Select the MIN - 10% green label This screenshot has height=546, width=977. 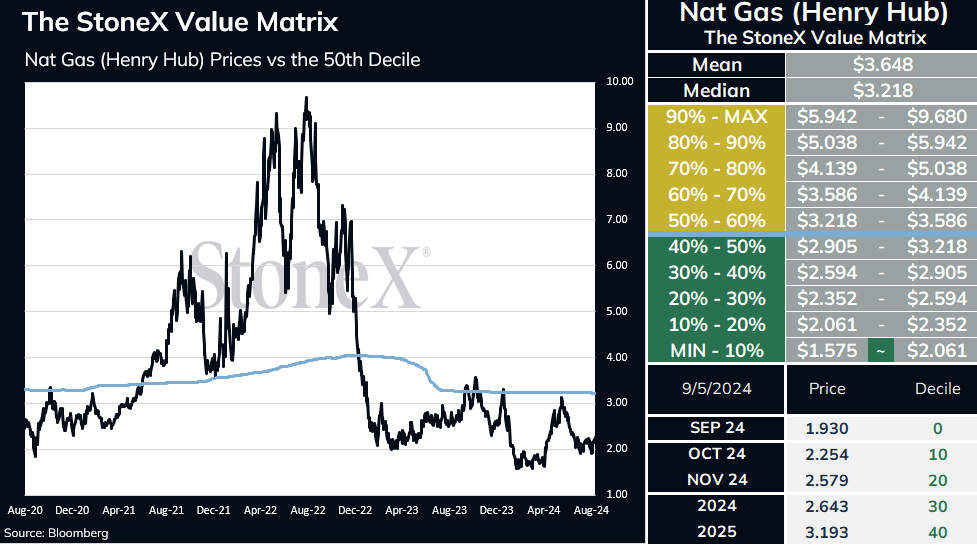tap(717, 350)
